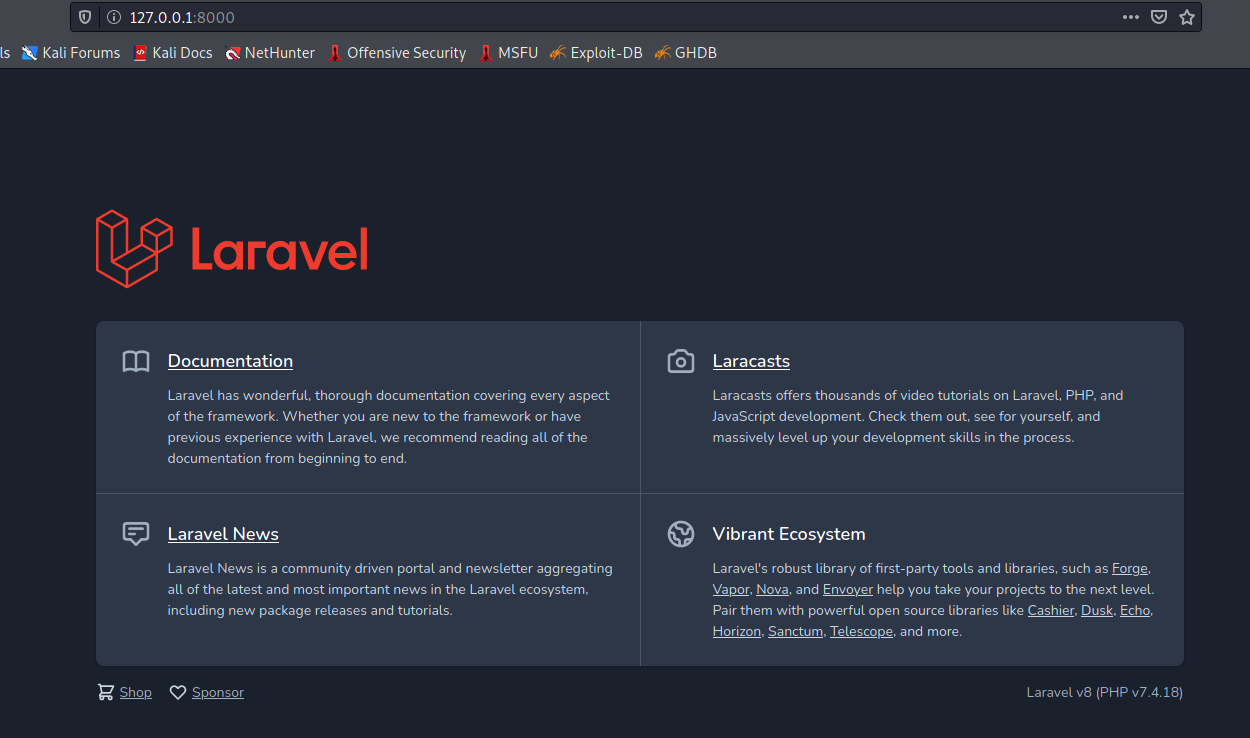This screenshot has height=738, width=1250.
Task: Click the globe Vibrant Ecosystem icon
Action: tap(681, 534)
